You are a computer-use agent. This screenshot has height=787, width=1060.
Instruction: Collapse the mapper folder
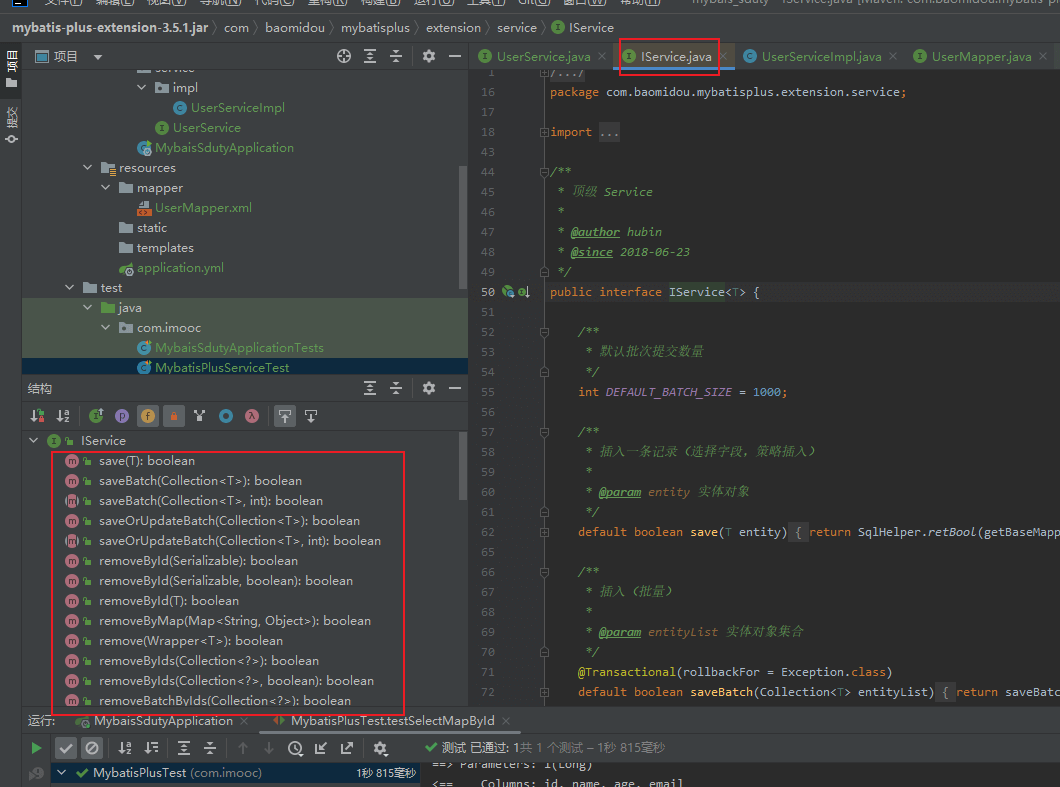tap(105, 187)
